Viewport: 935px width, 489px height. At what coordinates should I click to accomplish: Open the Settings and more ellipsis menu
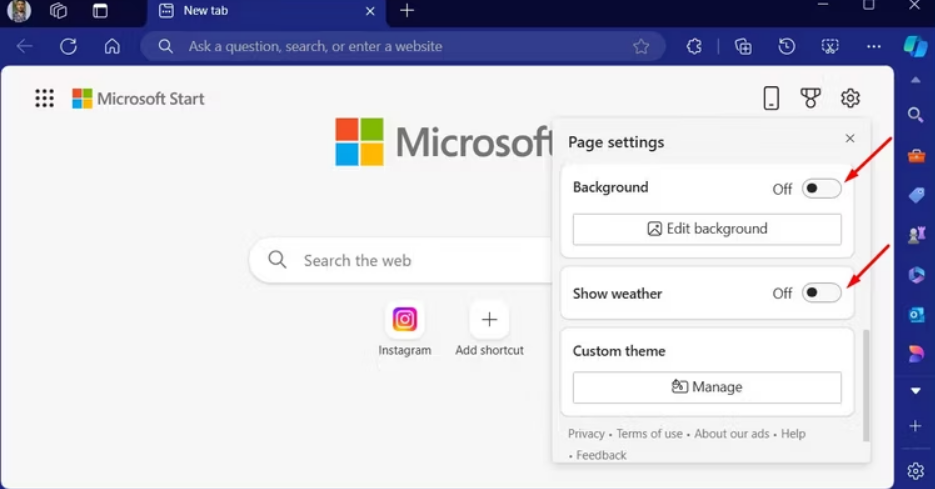874,46
